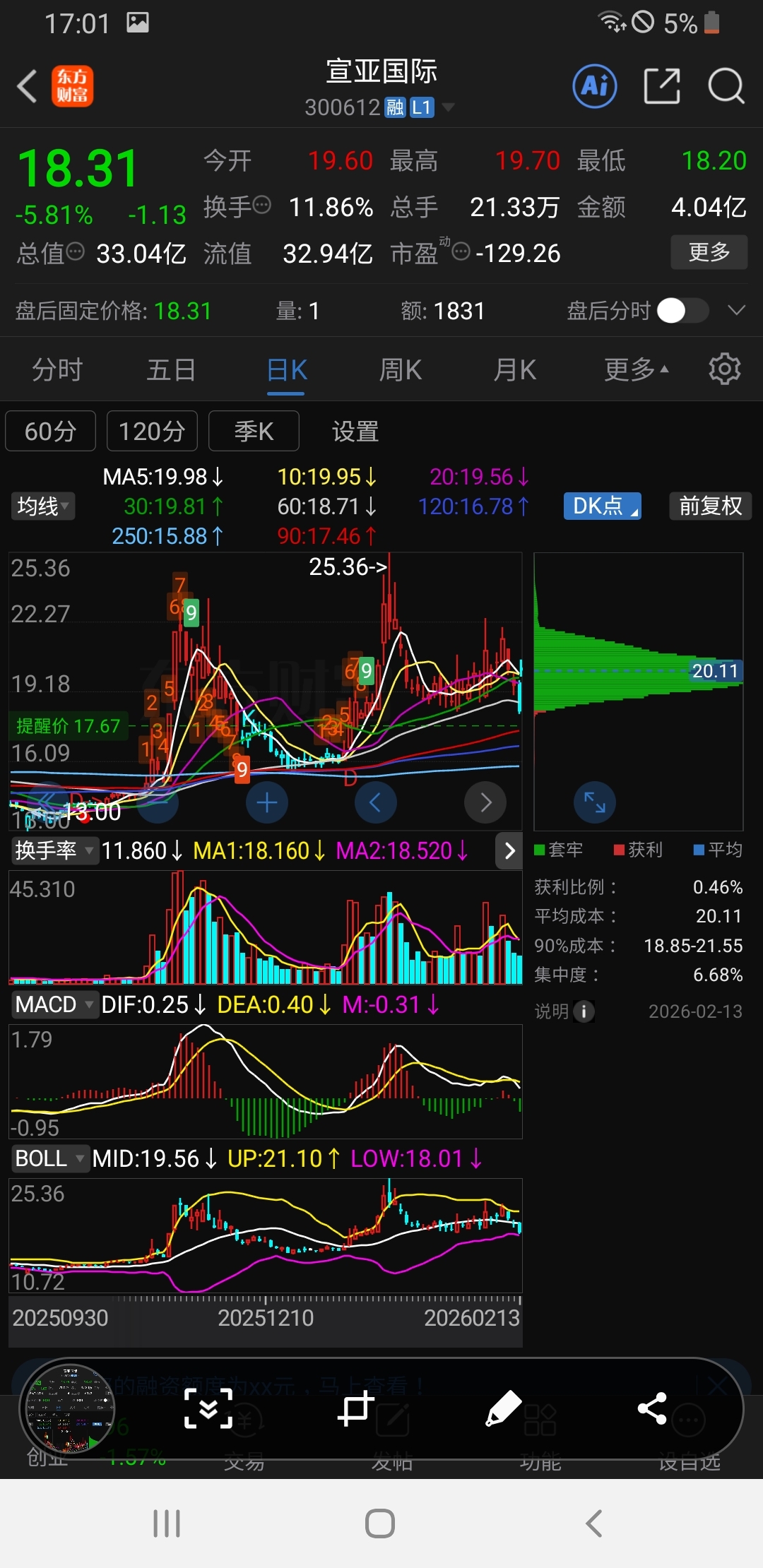Open the BOLL indicator dropdown
This screenshot has width=763, height=1568.
(x=49, y=1158)
